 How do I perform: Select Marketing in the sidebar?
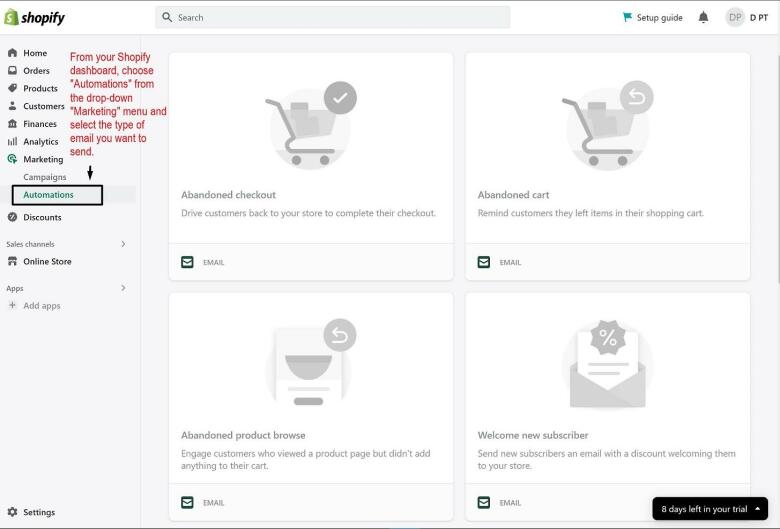[x=43, y=159]
